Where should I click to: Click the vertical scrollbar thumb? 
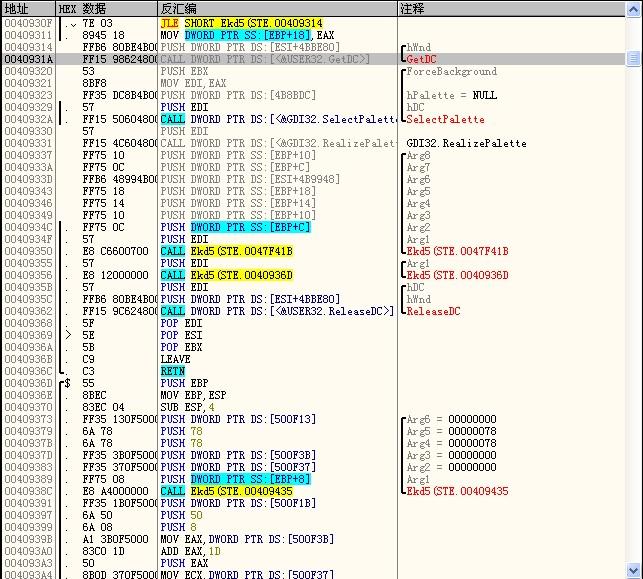[x=633, y=59]
